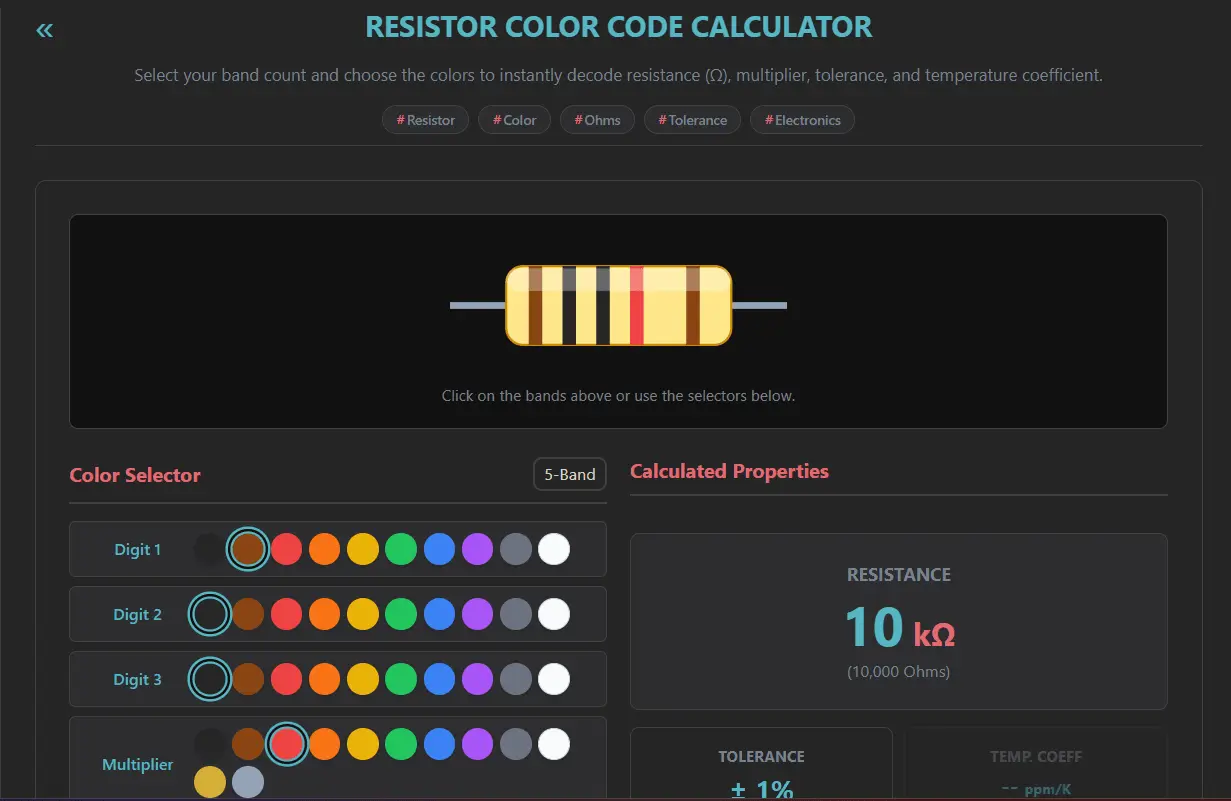The image size is (1231, 801).
Task: Click the #Ohms tag
Action: 597,120
